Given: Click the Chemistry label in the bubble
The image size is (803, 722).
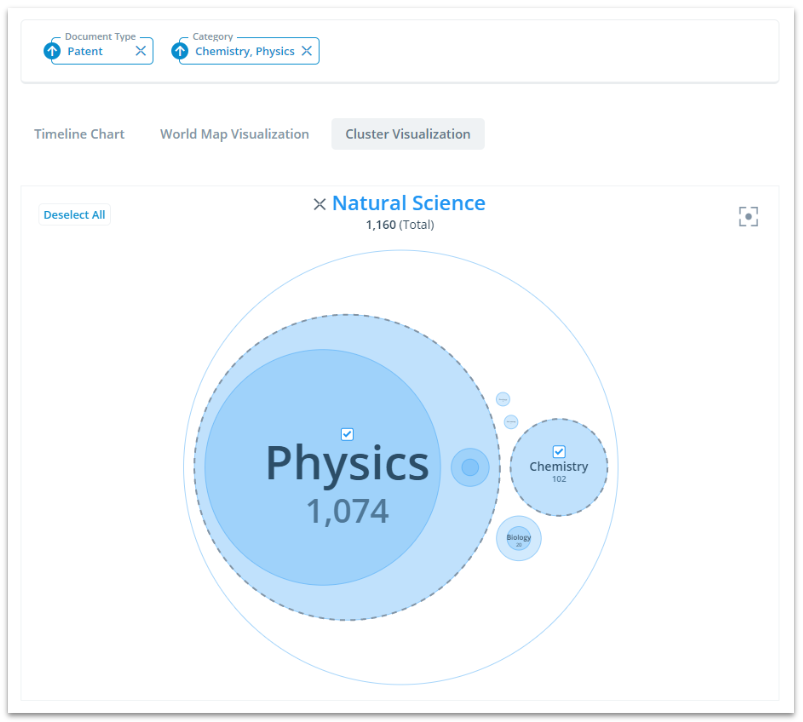Looking at the screenshot, I should click(x=559, y=466).
